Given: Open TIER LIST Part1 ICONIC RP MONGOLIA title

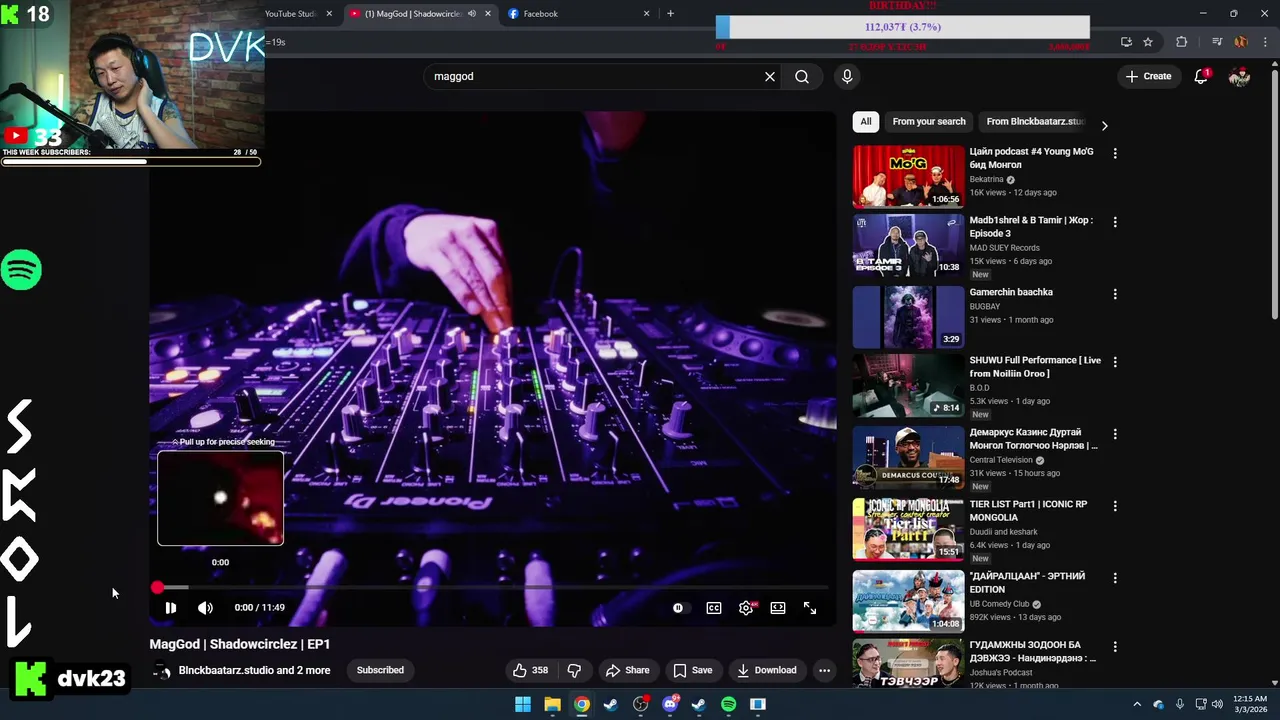Looking at the screenshot, I should click(1028, 511).
